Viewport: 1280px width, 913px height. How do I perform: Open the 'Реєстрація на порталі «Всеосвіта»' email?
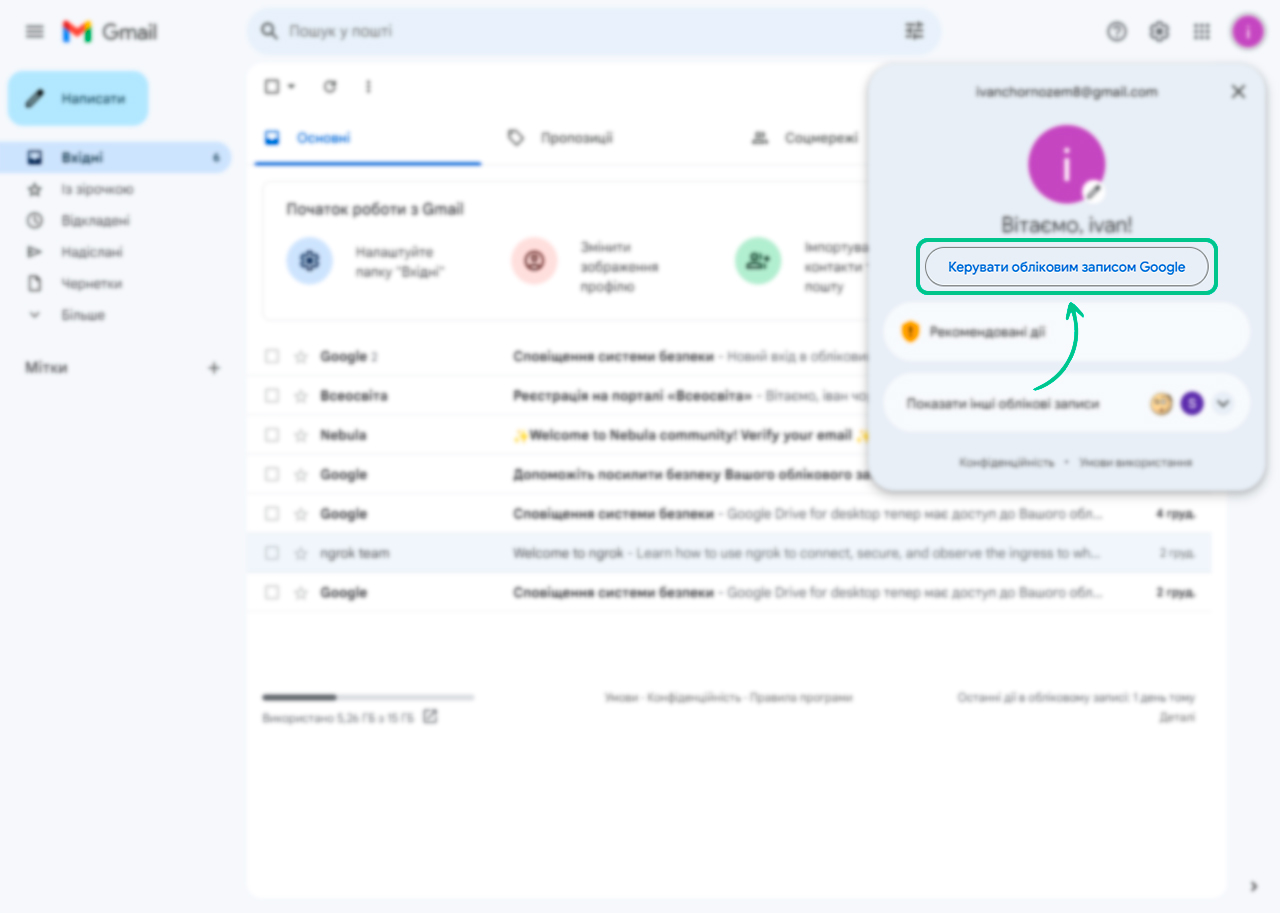[632, 396]
